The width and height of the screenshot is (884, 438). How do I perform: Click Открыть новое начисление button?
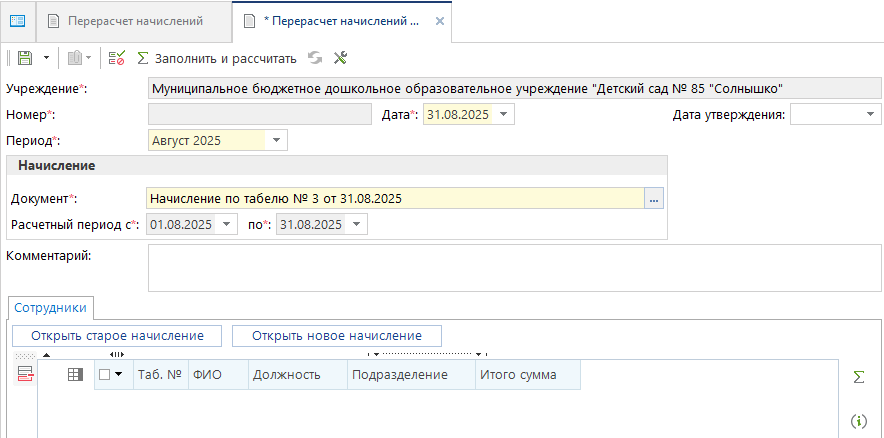pyautogui.click(x=337, y=336)
